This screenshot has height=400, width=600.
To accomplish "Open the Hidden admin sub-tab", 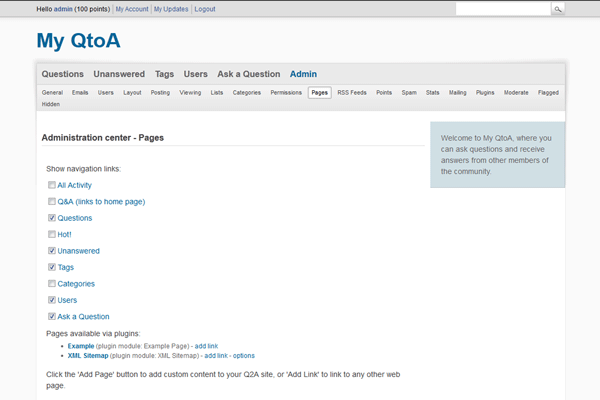I will (51, 104).
